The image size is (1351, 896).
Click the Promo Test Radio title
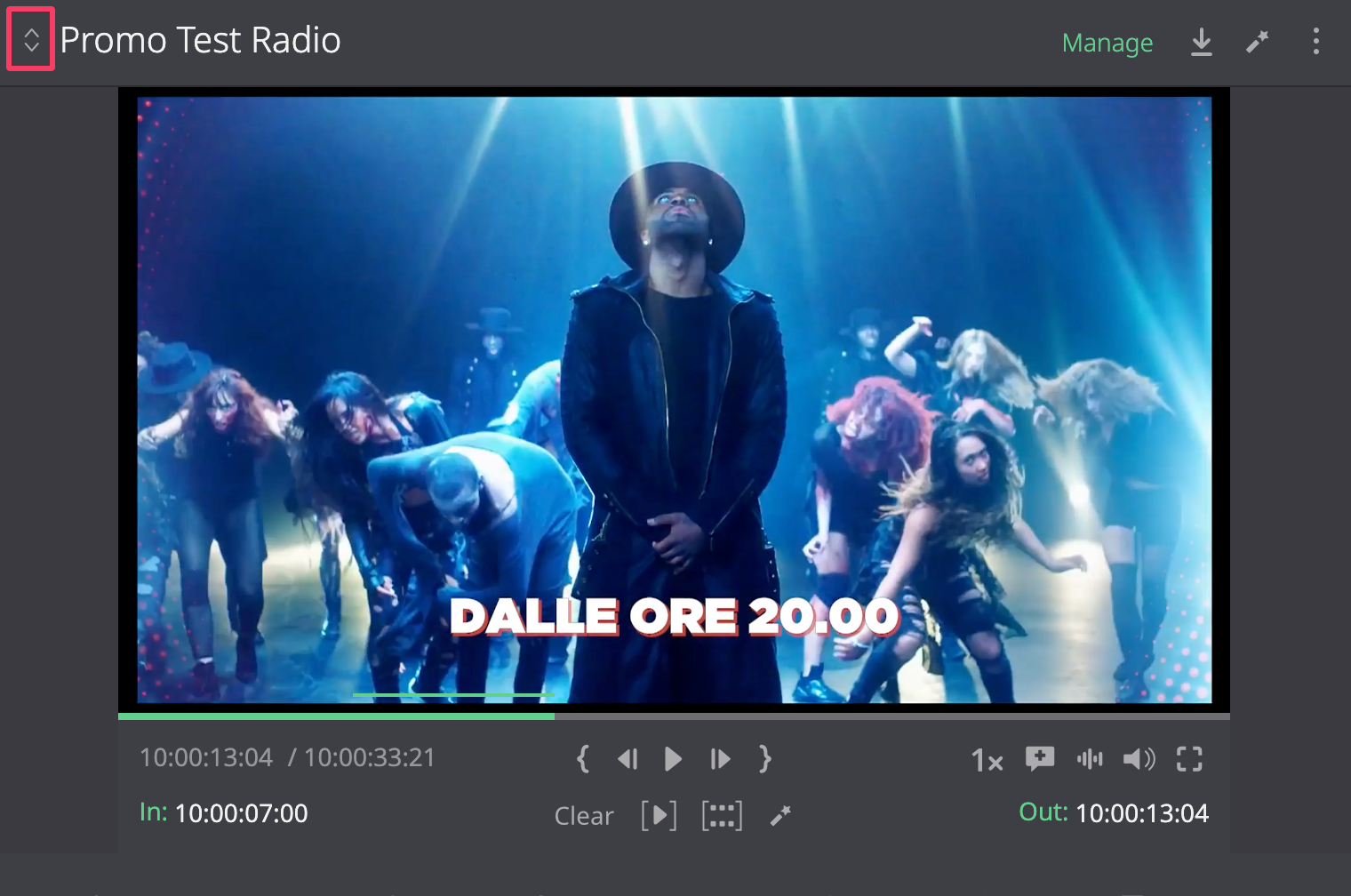(200, 40)
